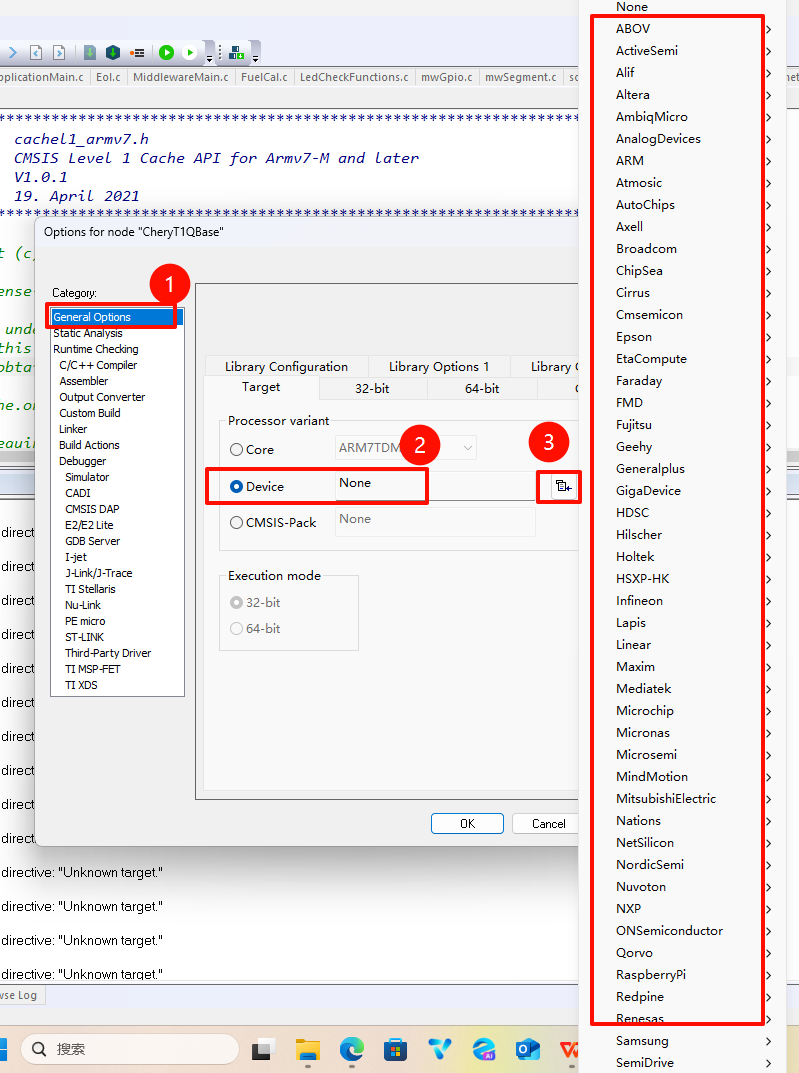Click the go to next bookmark page icon
The width and height of the screenshot is (799, 1073).
[60, 53]
